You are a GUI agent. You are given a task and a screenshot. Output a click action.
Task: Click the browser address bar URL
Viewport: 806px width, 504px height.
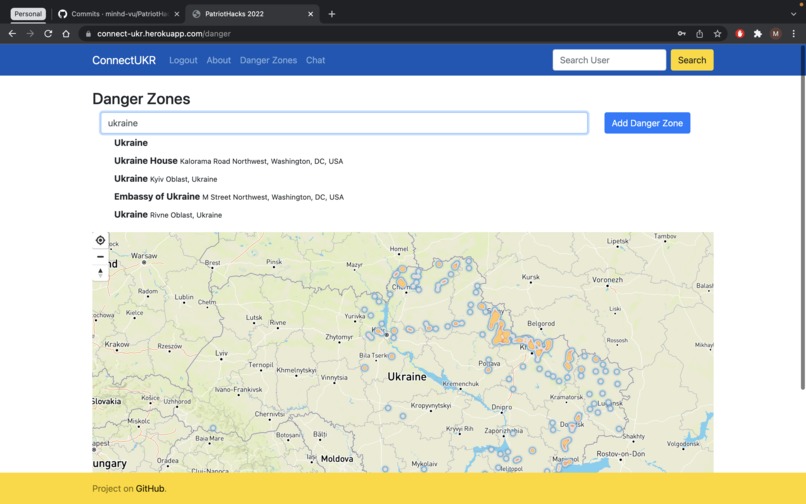[x=164, y=34]
